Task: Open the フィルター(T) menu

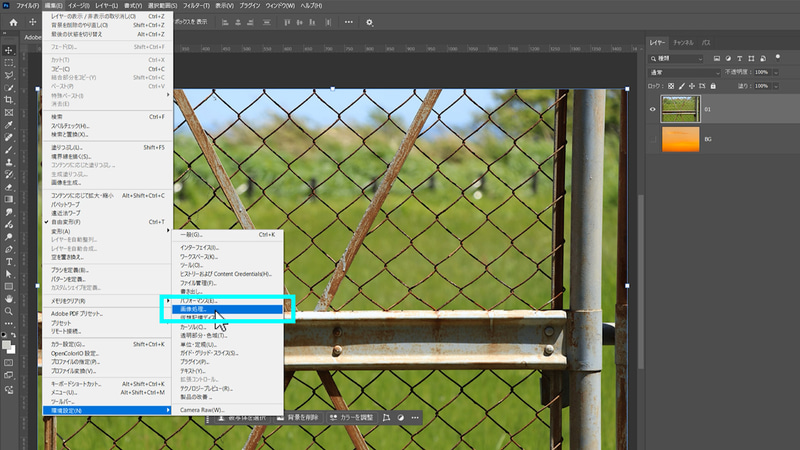Action: (x=196, y=6)
